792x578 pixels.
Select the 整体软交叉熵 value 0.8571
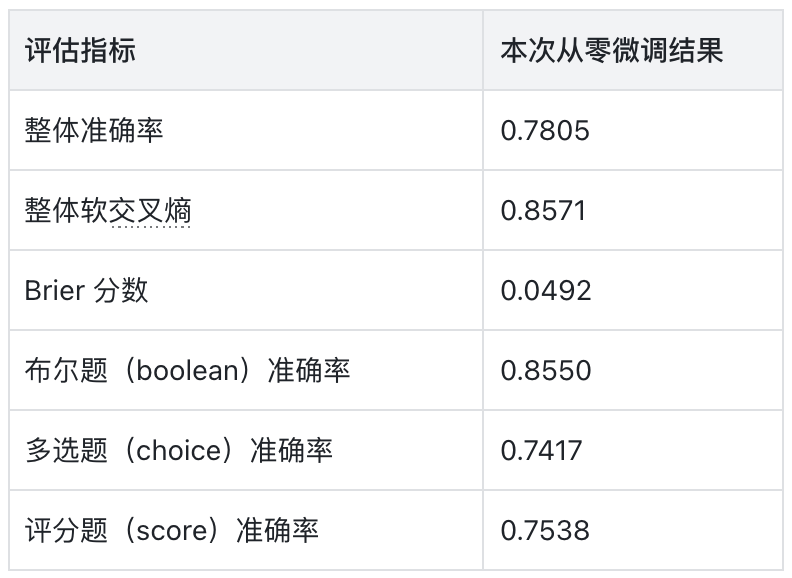tap(543, 210)
